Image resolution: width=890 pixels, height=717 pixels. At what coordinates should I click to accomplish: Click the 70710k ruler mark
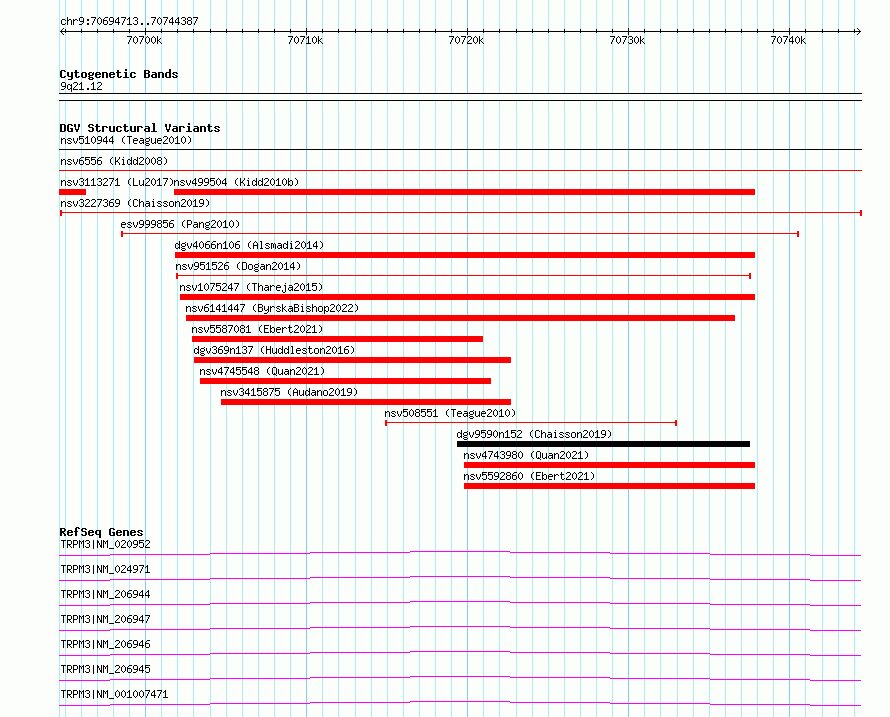point(305,40)
